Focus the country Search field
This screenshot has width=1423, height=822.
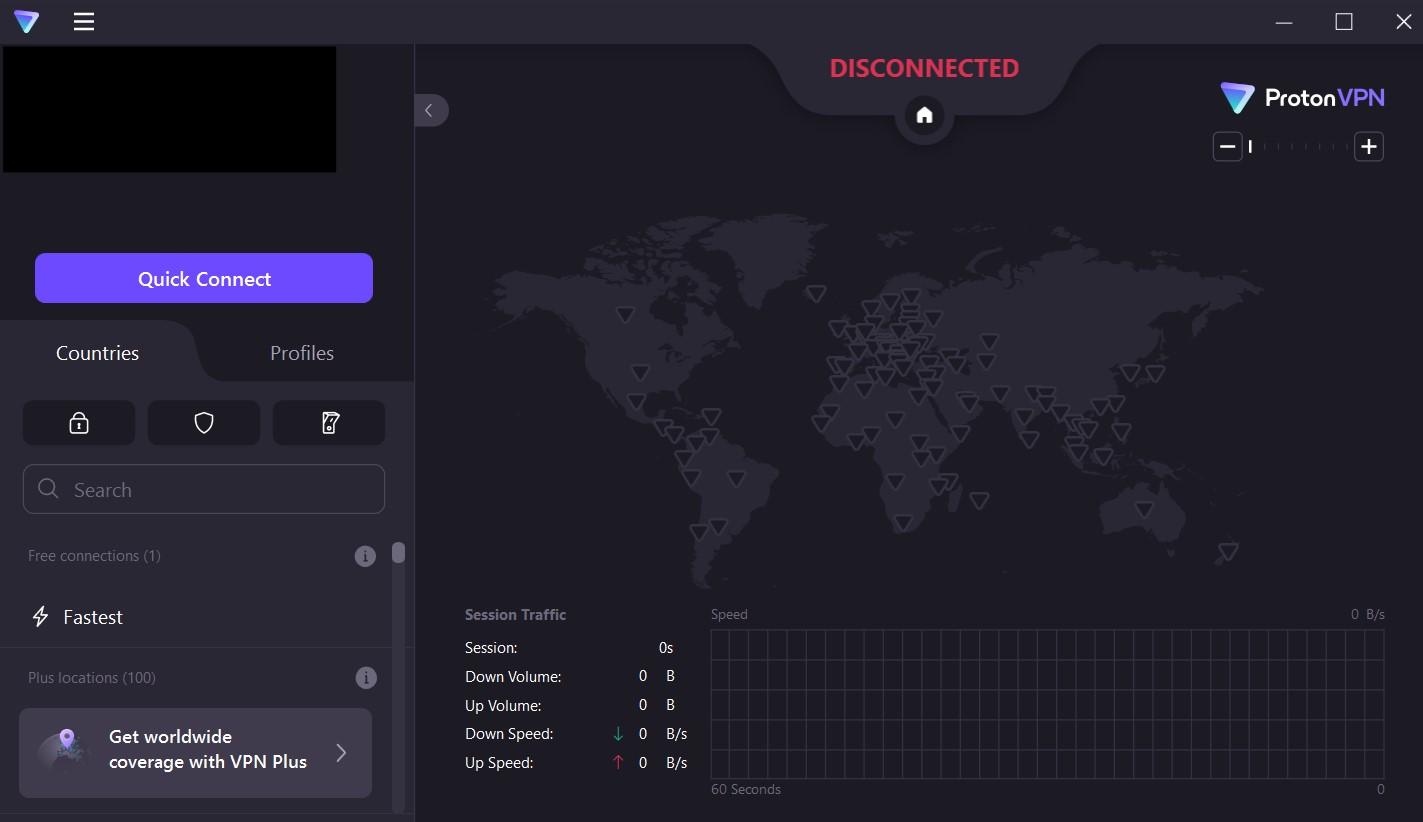(x=204, y=490)
